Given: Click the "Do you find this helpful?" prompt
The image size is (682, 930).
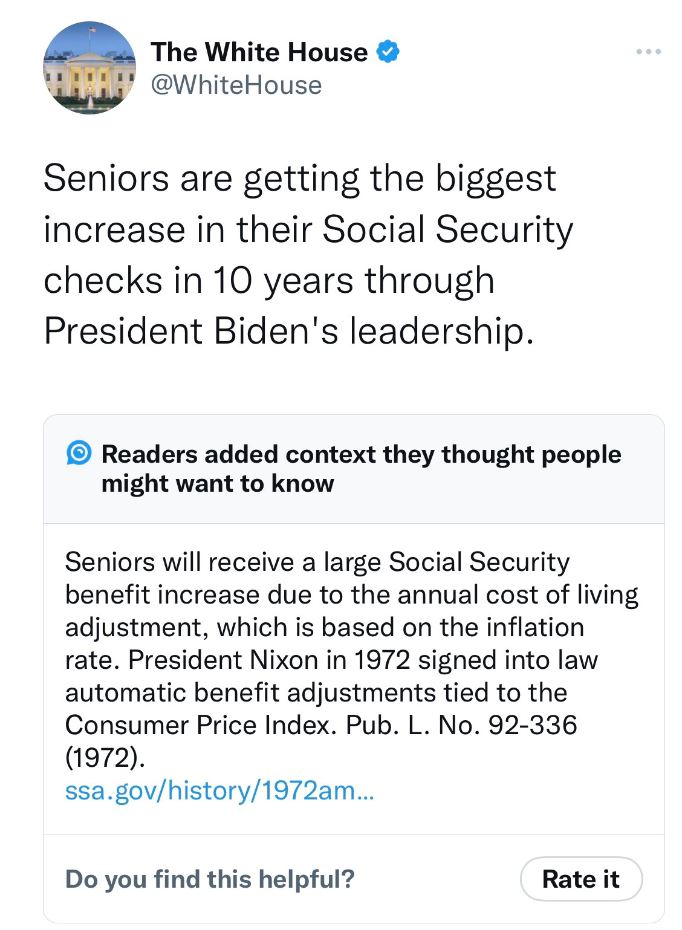Looking at the screenshot, I should pyautogui.click(x=210, y=879).
